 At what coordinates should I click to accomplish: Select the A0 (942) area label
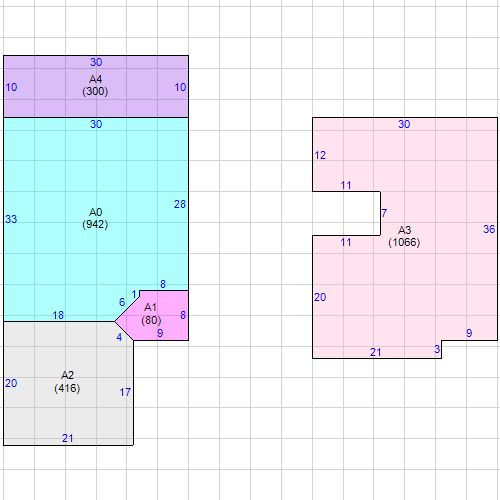point(95,218)
